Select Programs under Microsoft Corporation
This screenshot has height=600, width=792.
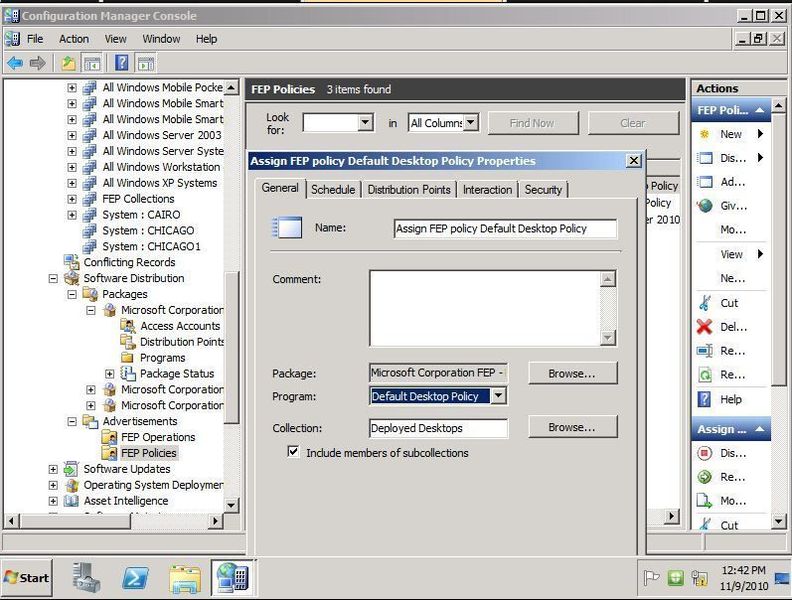pyautogui.click(x=162, y=358)
